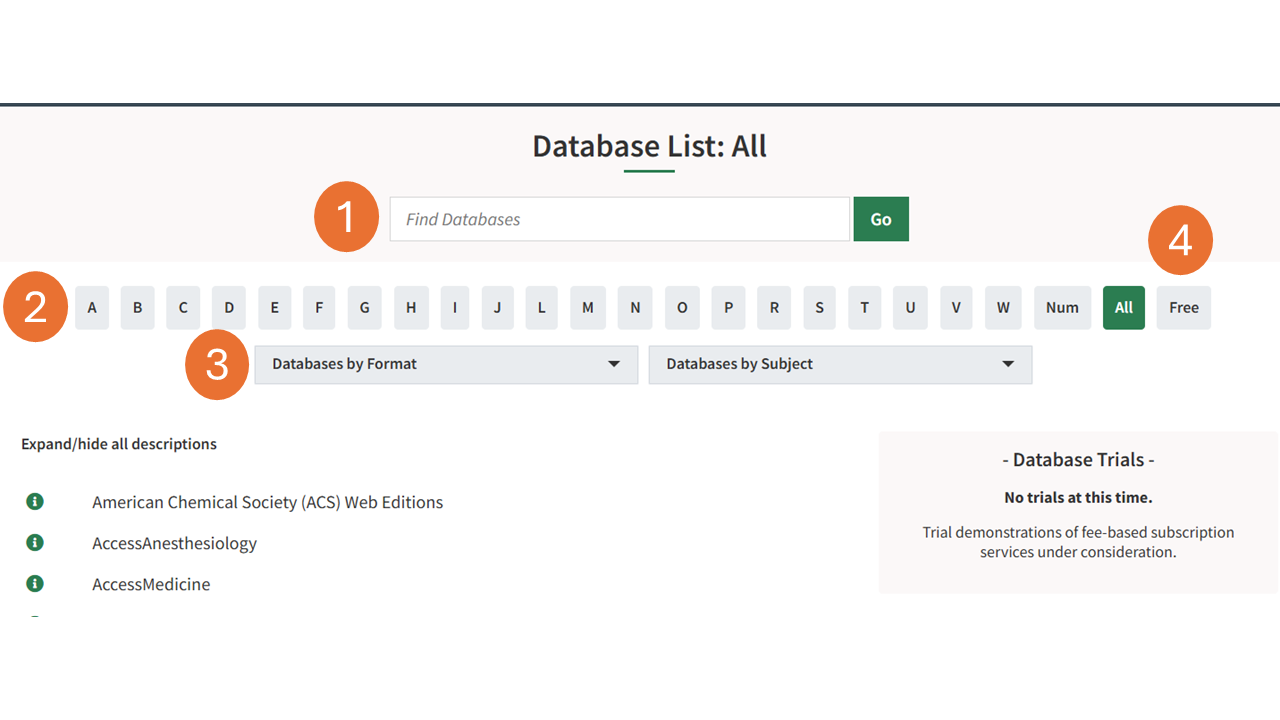Show databases starting with S

pos(819,308)
